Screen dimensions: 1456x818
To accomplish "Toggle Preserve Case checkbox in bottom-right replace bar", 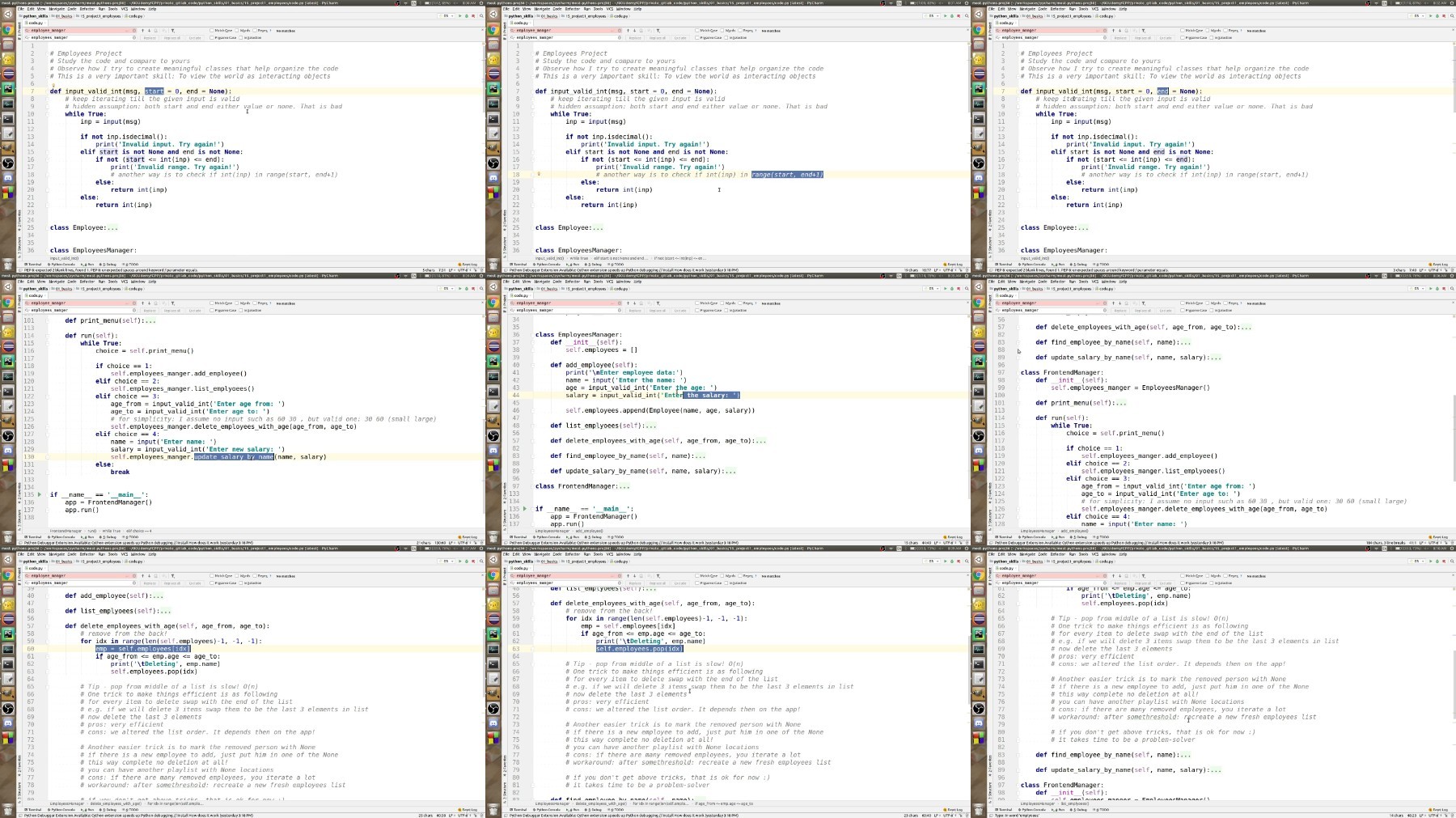I will pyautogui.click(x=1182, y=583).
